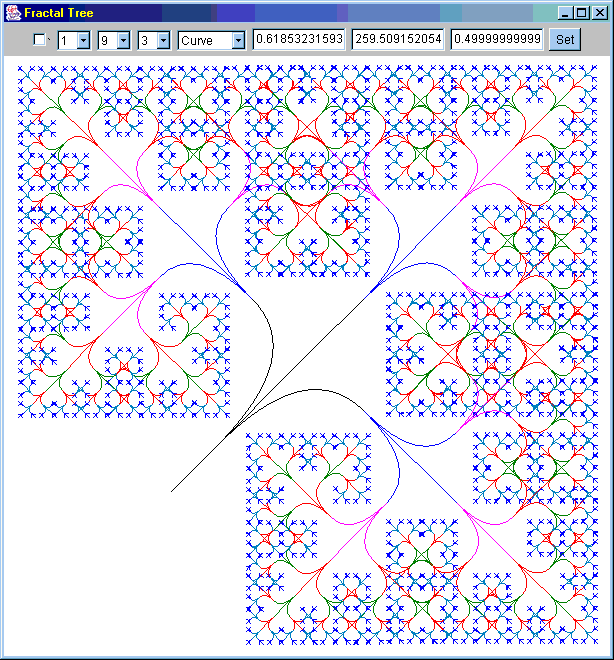Close the Fractal Tree window
Screen dimensions: 614x660
(599, 13)
